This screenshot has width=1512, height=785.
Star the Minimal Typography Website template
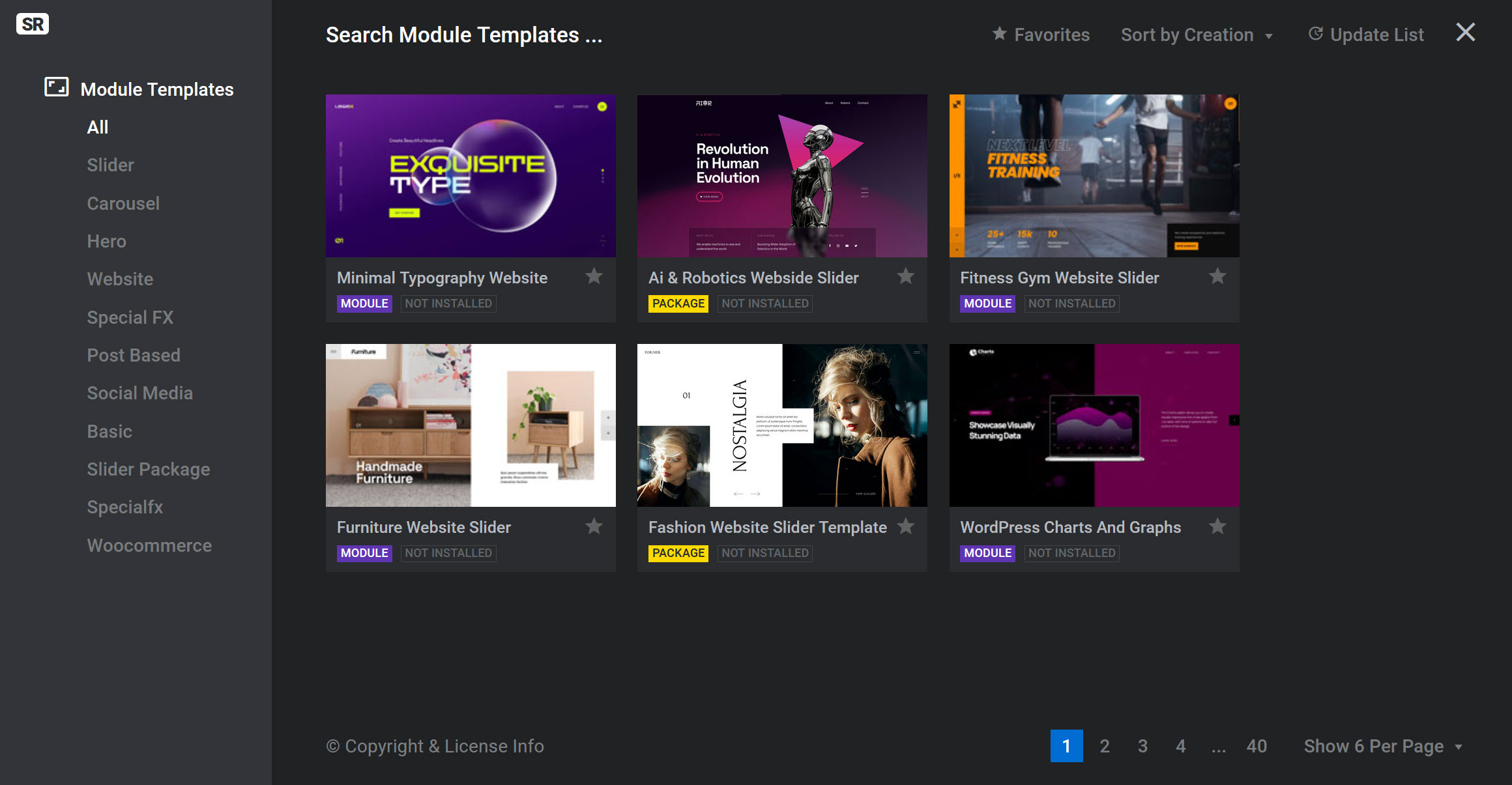tap(594, 277)
